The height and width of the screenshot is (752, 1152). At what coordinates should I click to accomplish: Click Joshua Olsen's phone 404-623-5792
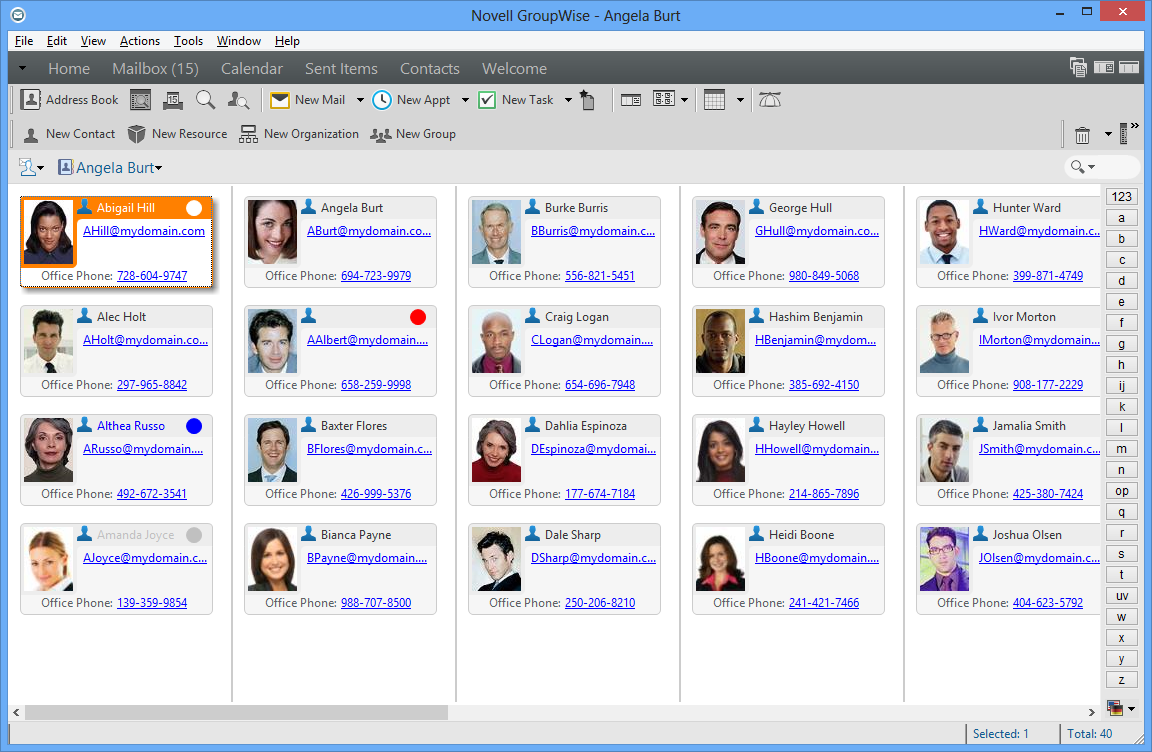(x=1048, y=603)
